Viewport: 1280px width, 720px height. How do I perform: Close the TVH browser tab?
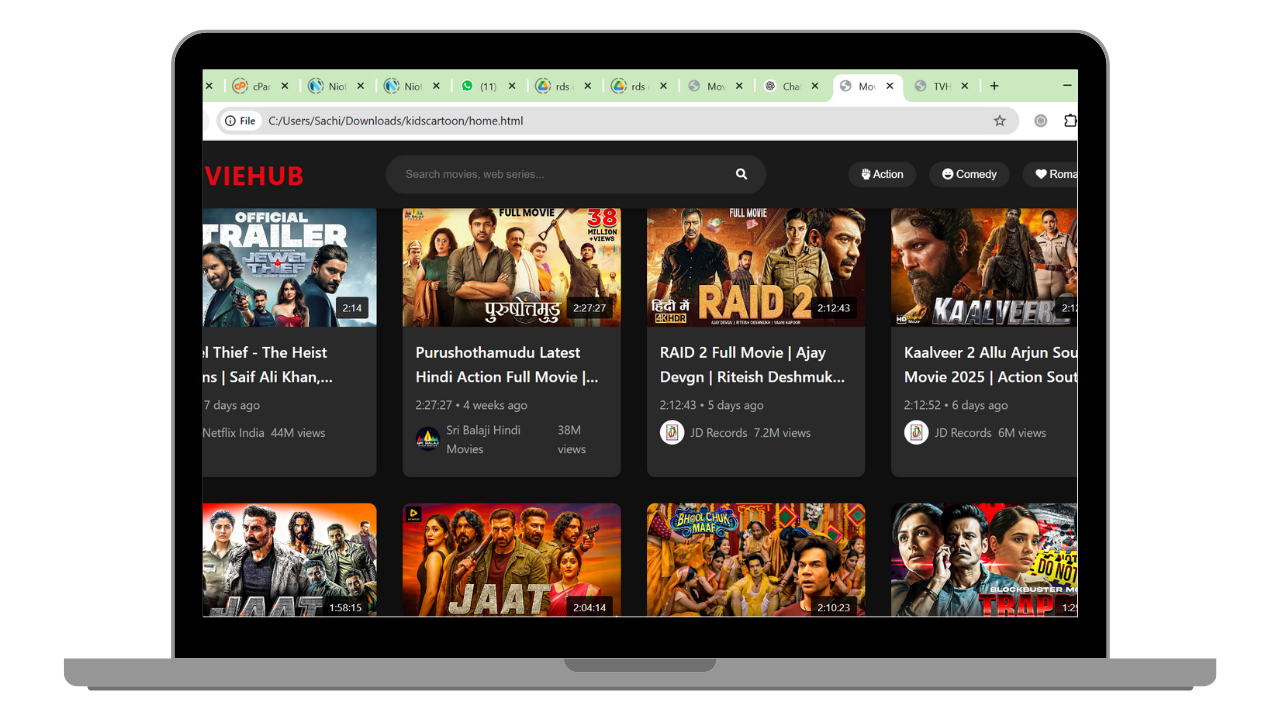[x=965, y=87]
